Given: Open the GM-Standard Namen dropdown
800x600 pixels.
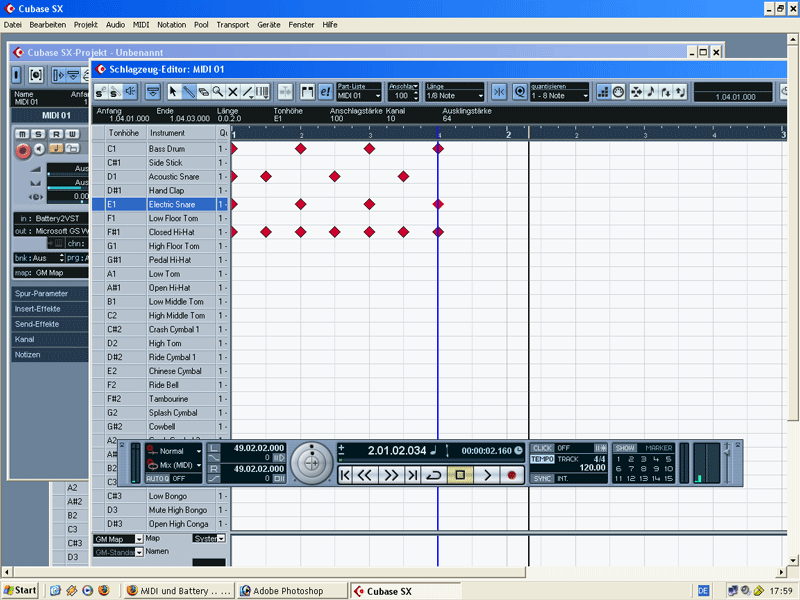Looking at the screenshot, I should tap(118, 552).
